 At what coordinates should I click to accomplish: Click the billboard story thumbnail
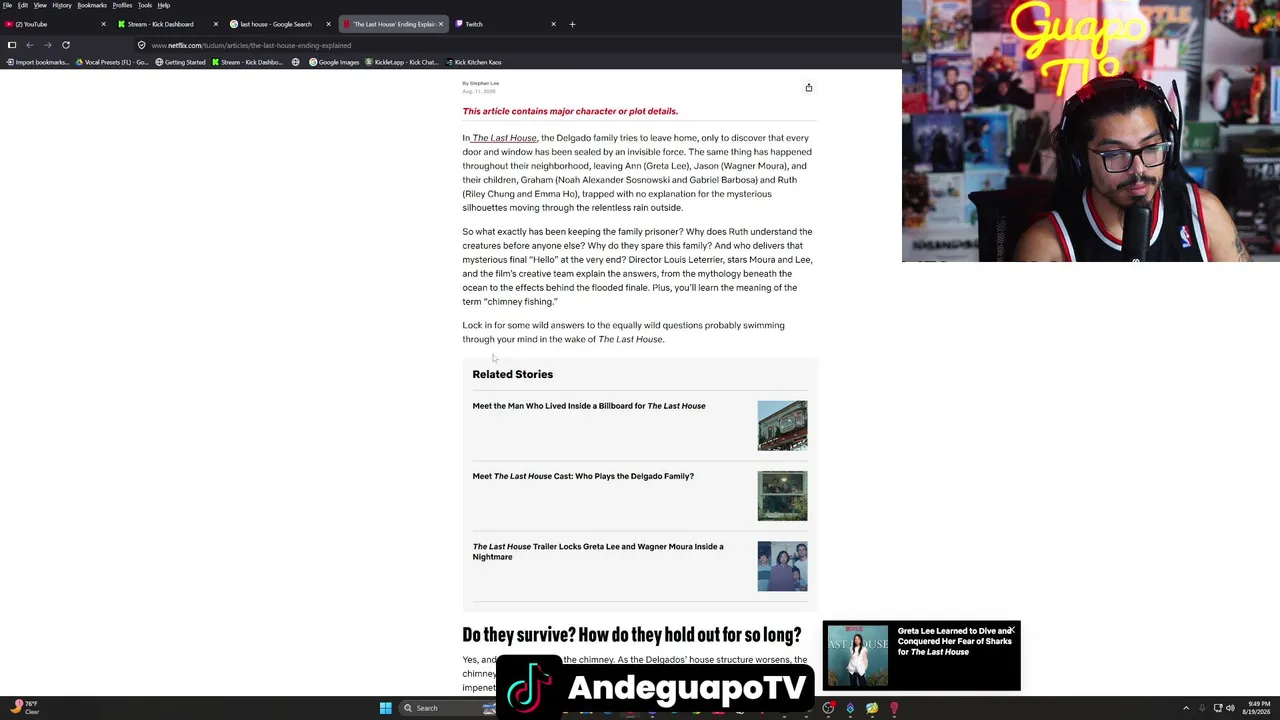point(782,426)
